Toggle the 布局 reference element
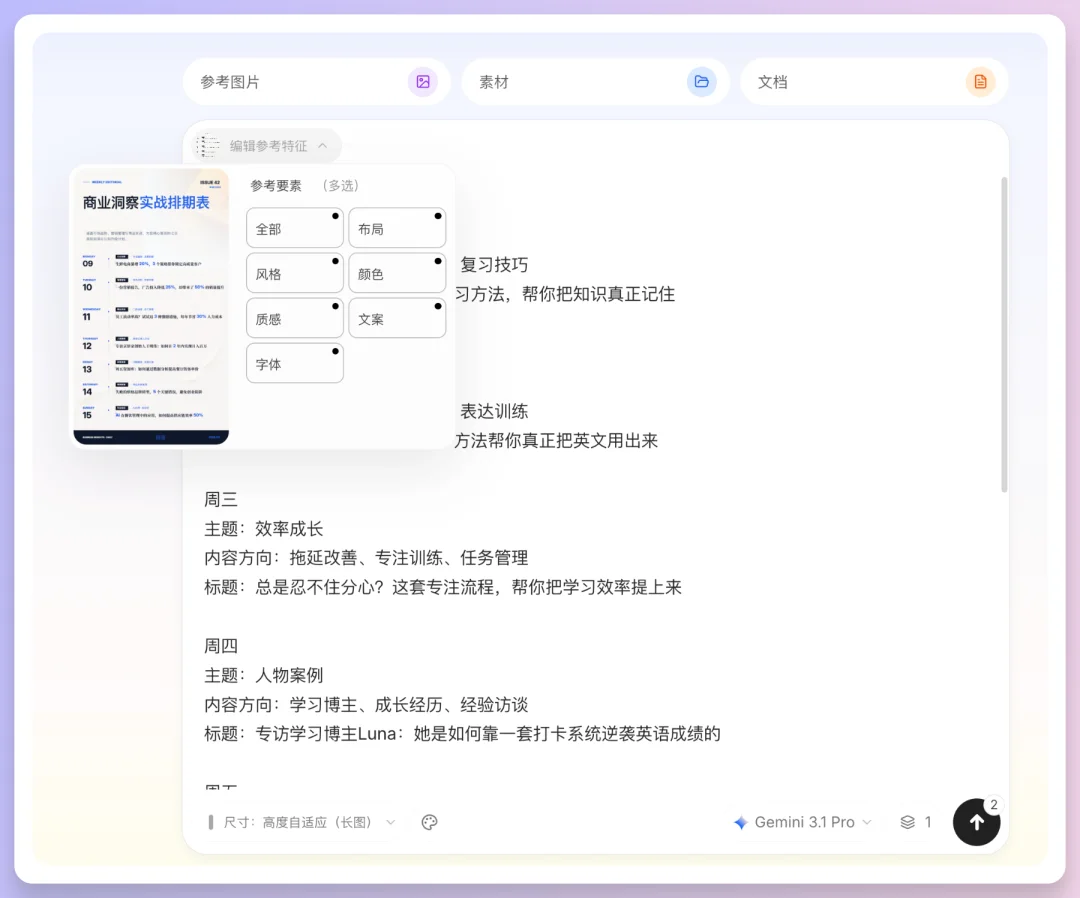 [397, 227]
